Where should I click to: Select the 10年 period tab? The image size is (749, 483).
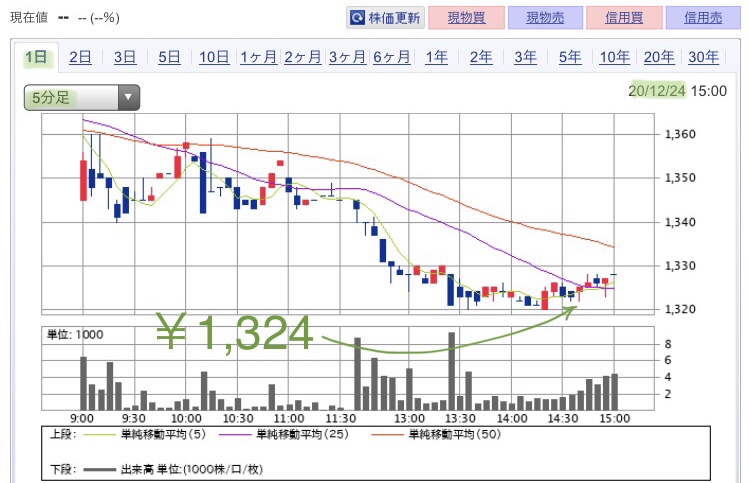coord(614,57)
